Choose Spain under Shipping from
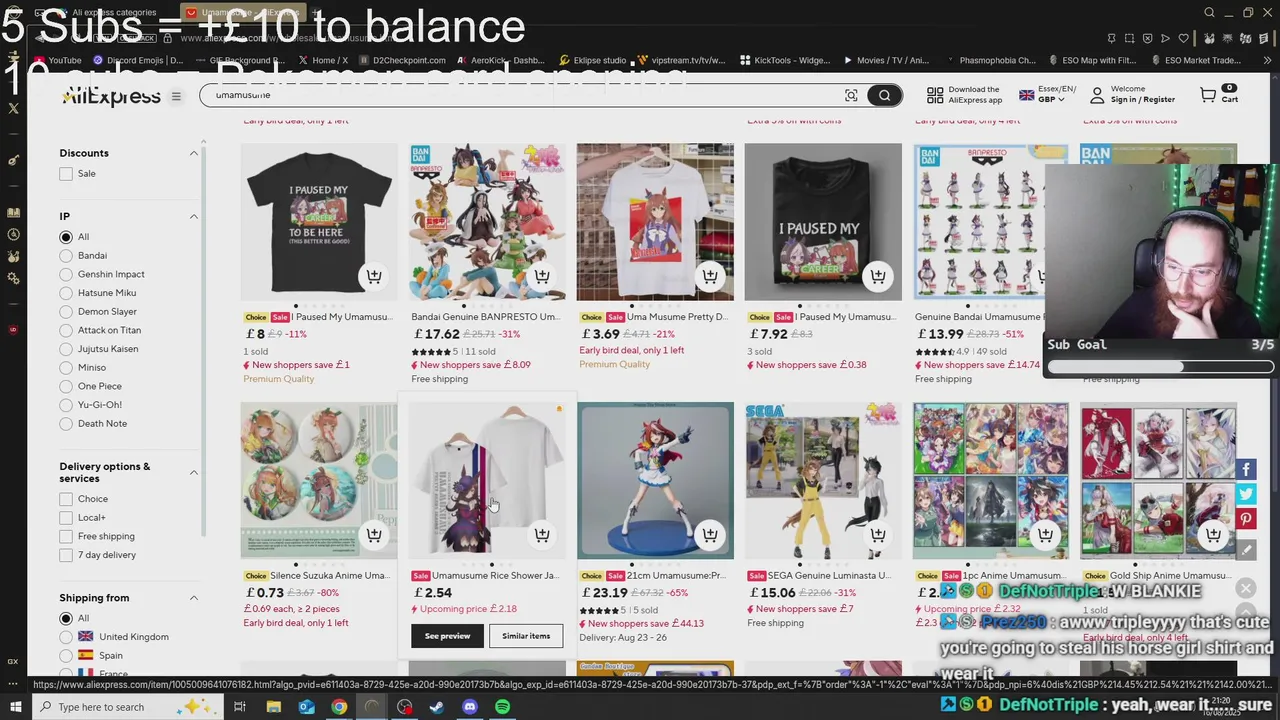This screenshot has width=1280, height=720. pyautogui.click(x=66, y=656)
